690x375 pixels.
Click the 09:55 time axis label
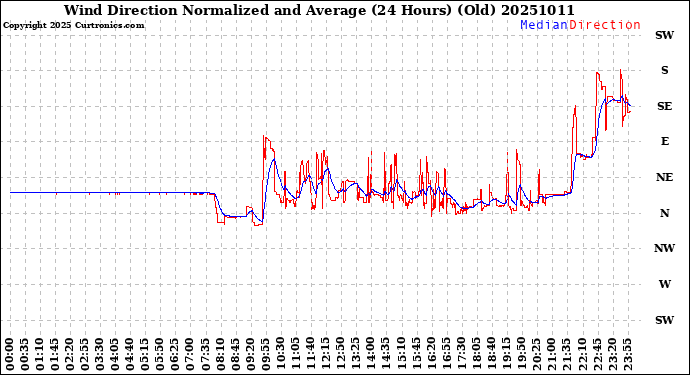point(265,354)
